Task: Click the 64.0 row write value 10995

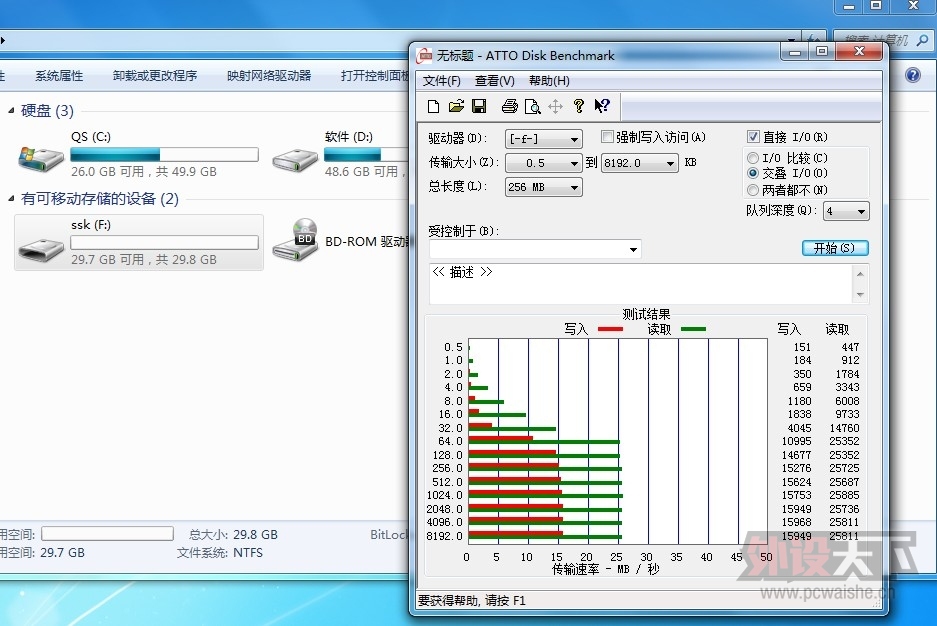Action: pyautogui.click(x=797, y=441)
